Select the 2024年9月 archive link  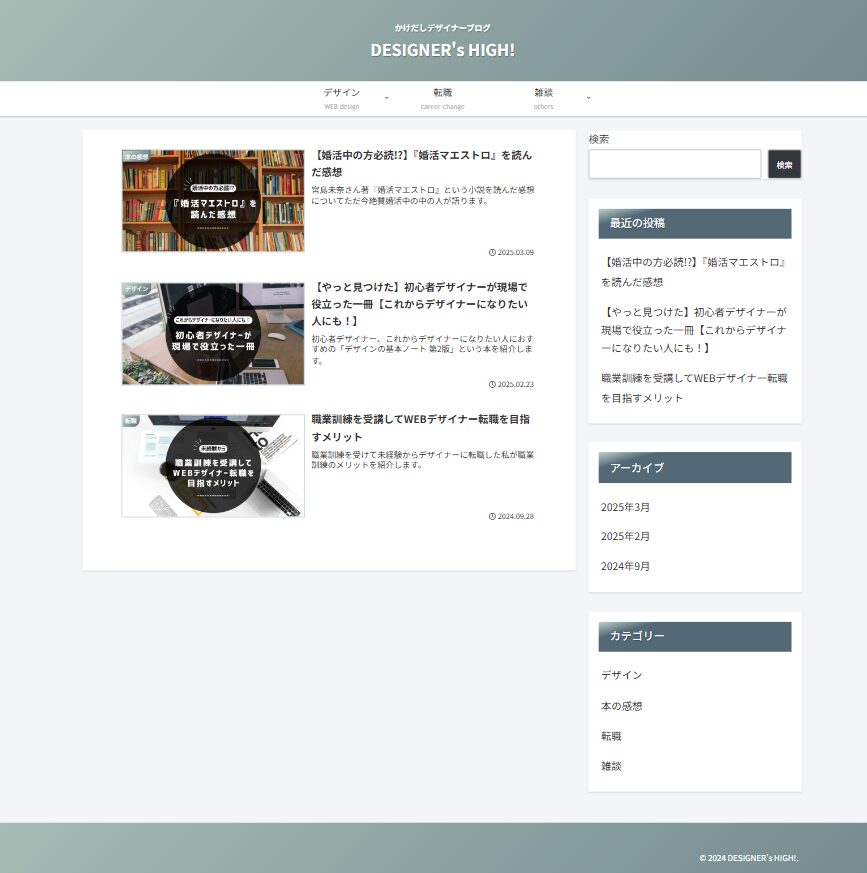(625, 566)
